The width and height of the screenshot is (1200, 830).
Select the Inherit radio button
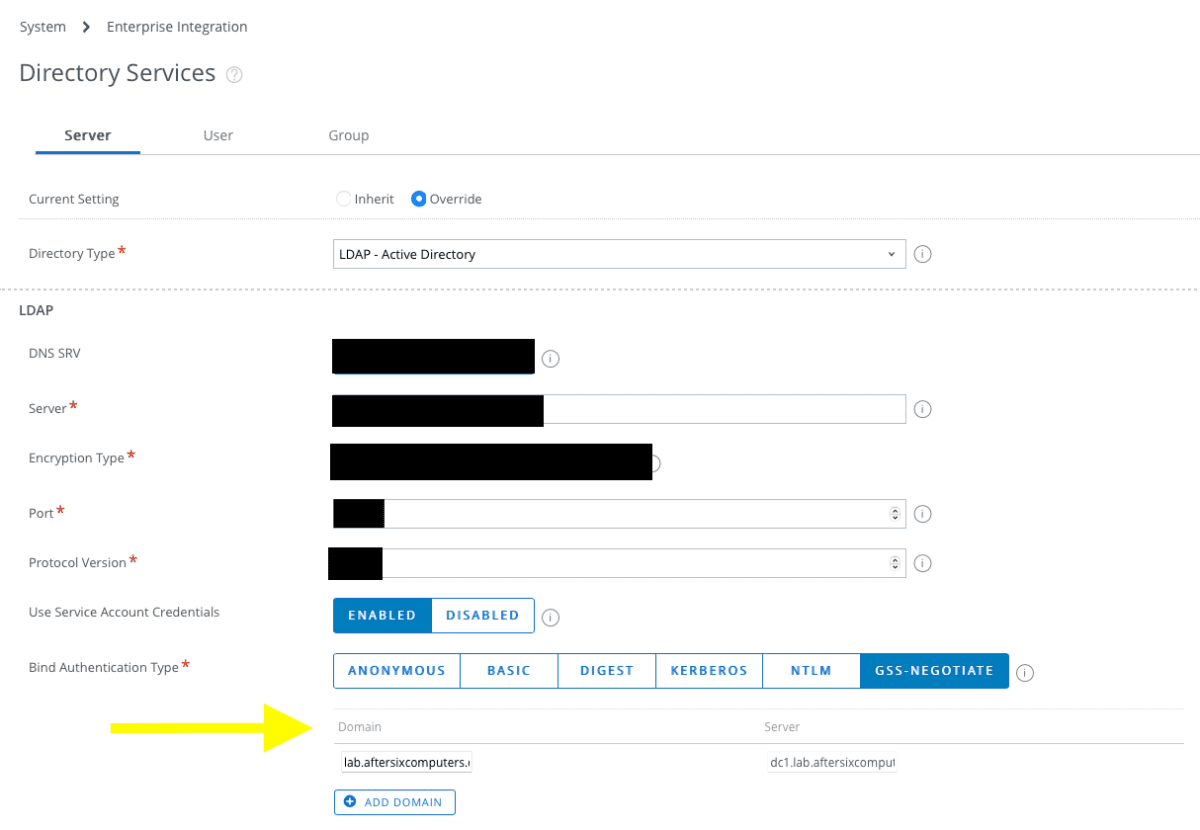click(343, 198)
